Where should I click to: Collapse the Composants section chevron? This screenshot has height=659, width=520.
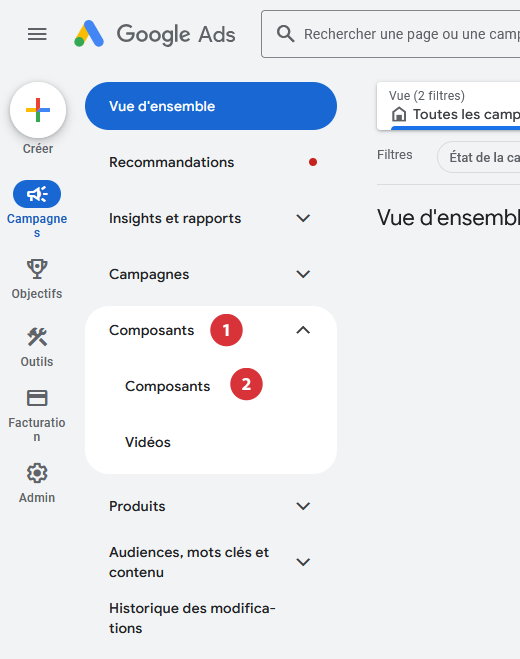303,330
